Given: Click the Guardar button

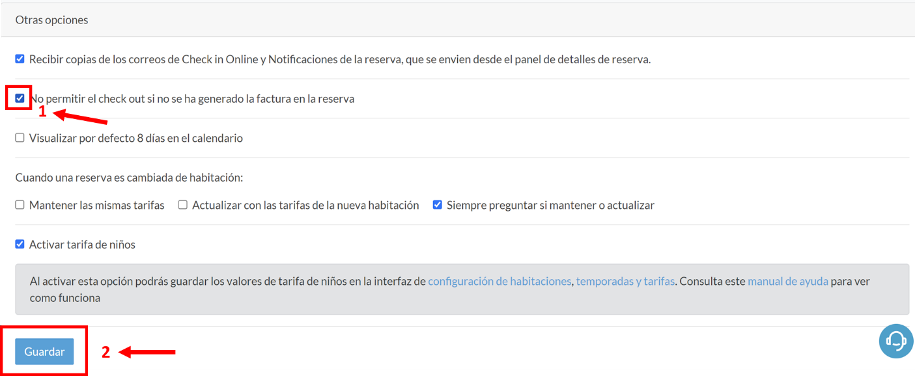Looking at the screenshot, I should pos(44,351).
